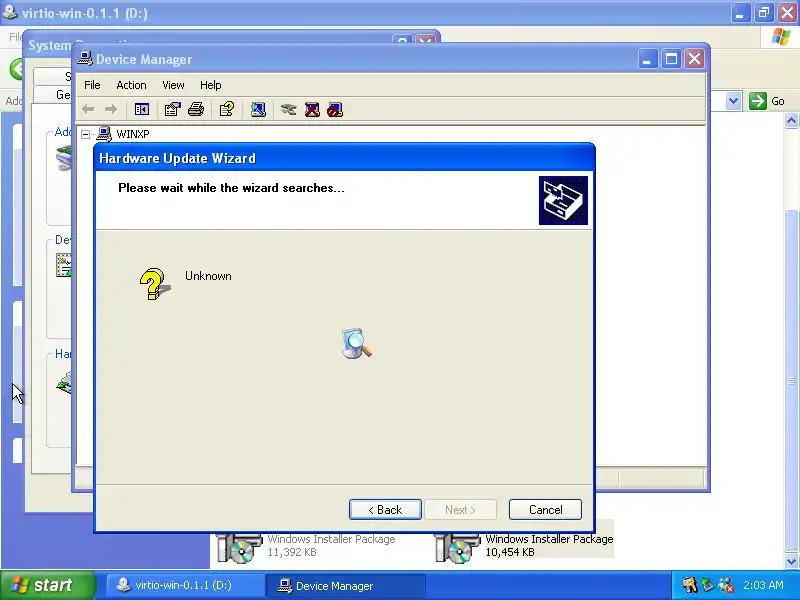Click the Scan for hardware changes icon

(x=258, y=109)
